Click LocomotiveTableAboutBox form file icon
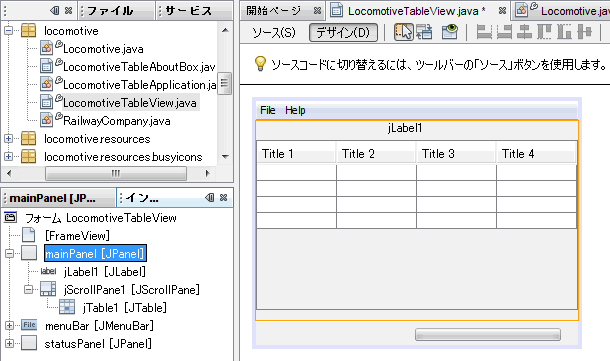The image size is (610, 361). click(x=46, y=67)
